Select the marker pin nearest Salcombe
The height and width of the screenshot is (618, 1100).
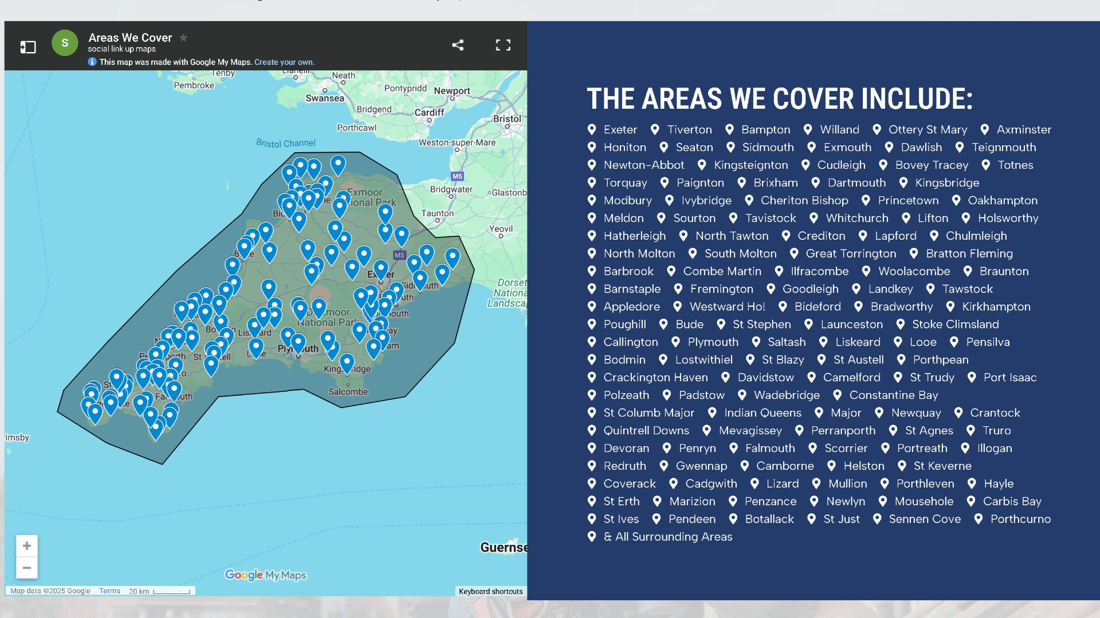(x=347, y=363)
